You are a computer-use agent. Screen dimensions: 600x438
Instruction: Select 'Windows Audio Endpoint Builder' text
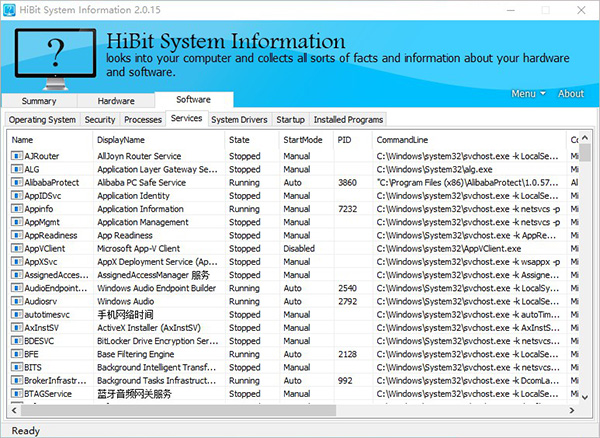coord(157,288)
